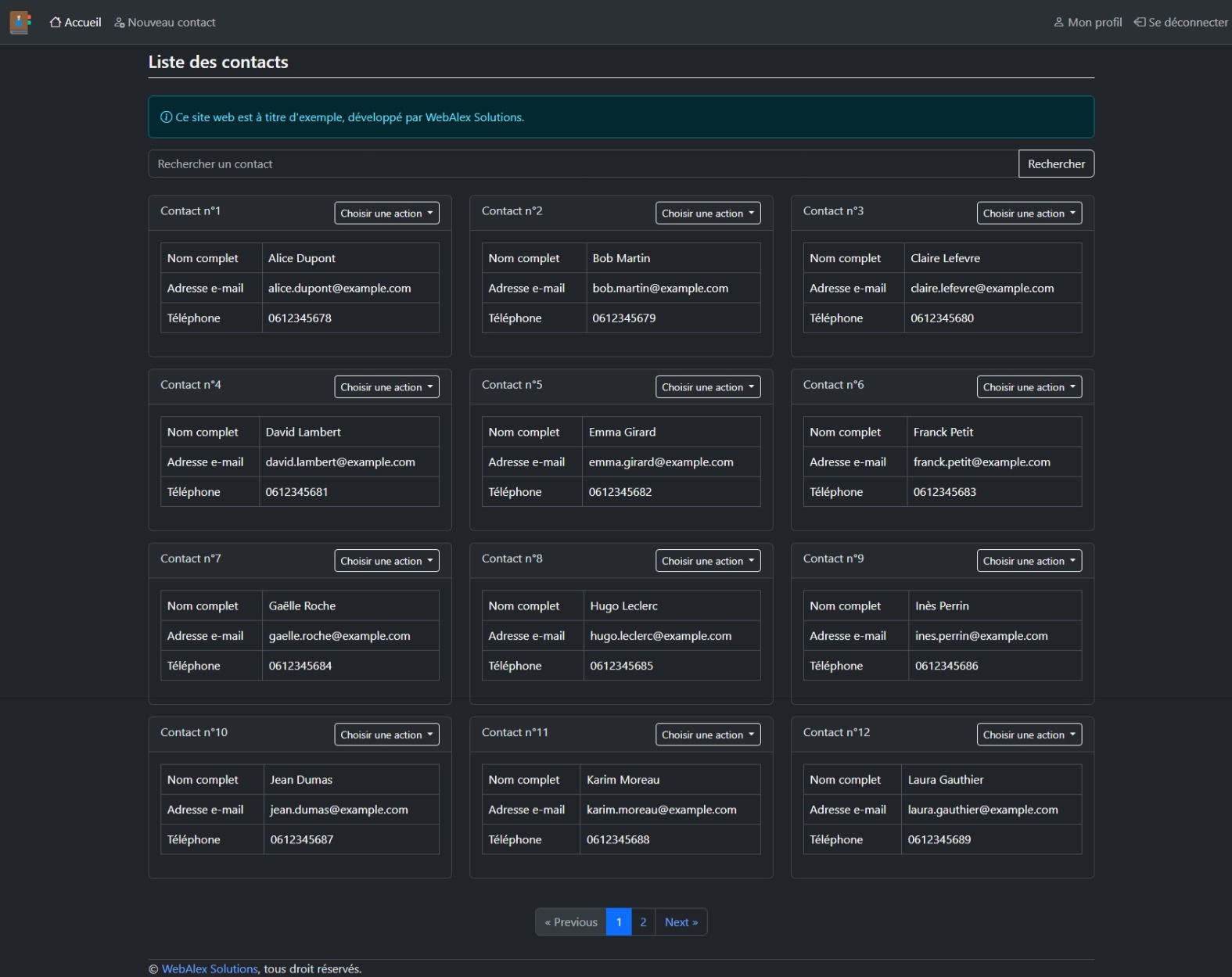Open the WebAlex Solutions footer link

point(210,969)
